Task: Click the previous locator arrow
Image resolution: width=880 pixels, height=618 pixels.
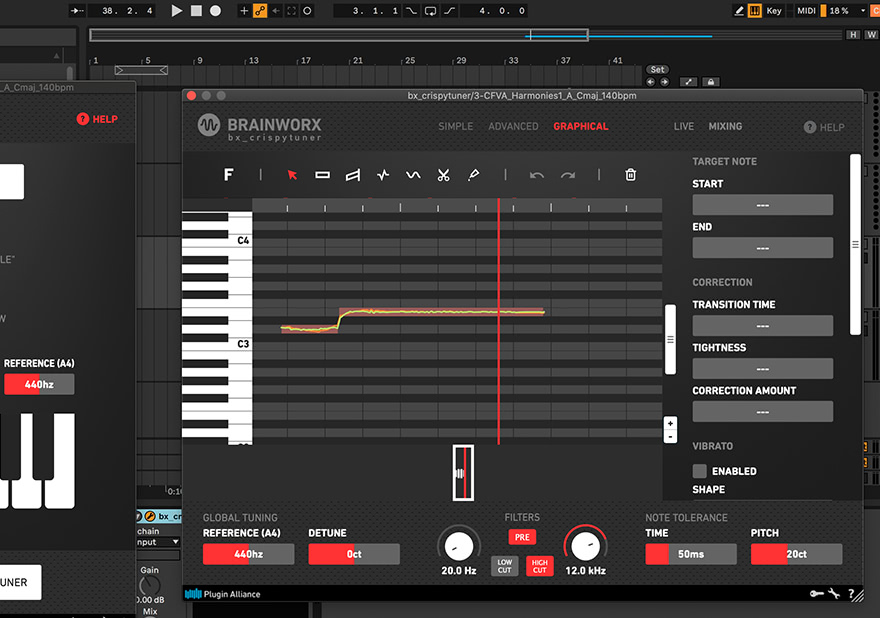Action: coord(650,82)
